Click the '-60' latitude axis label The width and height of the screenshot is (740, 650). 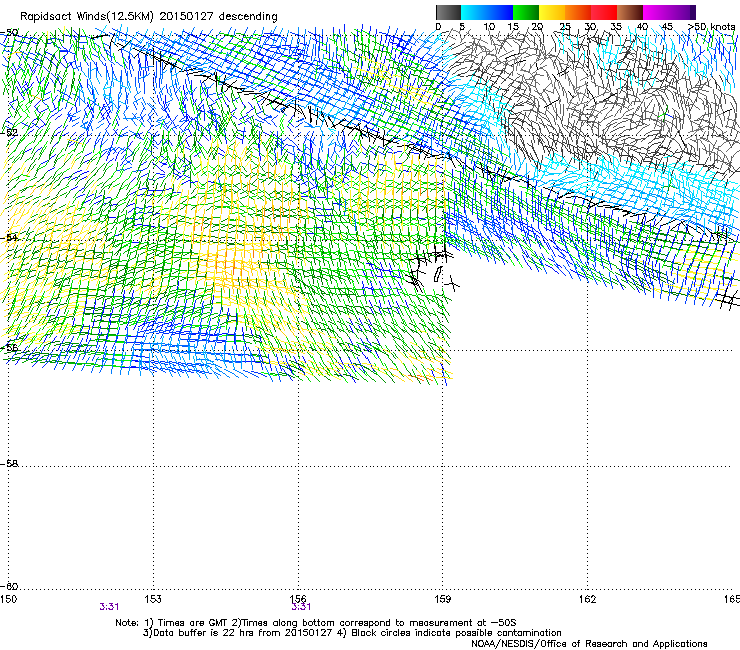[x=9, y=586]
